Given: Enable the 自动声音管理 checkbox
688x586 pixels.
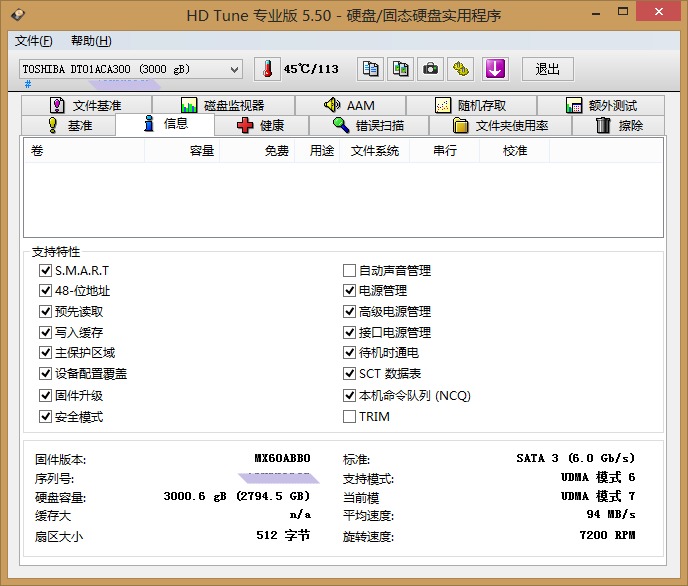Looking at the screenshot, I should 349,270.
